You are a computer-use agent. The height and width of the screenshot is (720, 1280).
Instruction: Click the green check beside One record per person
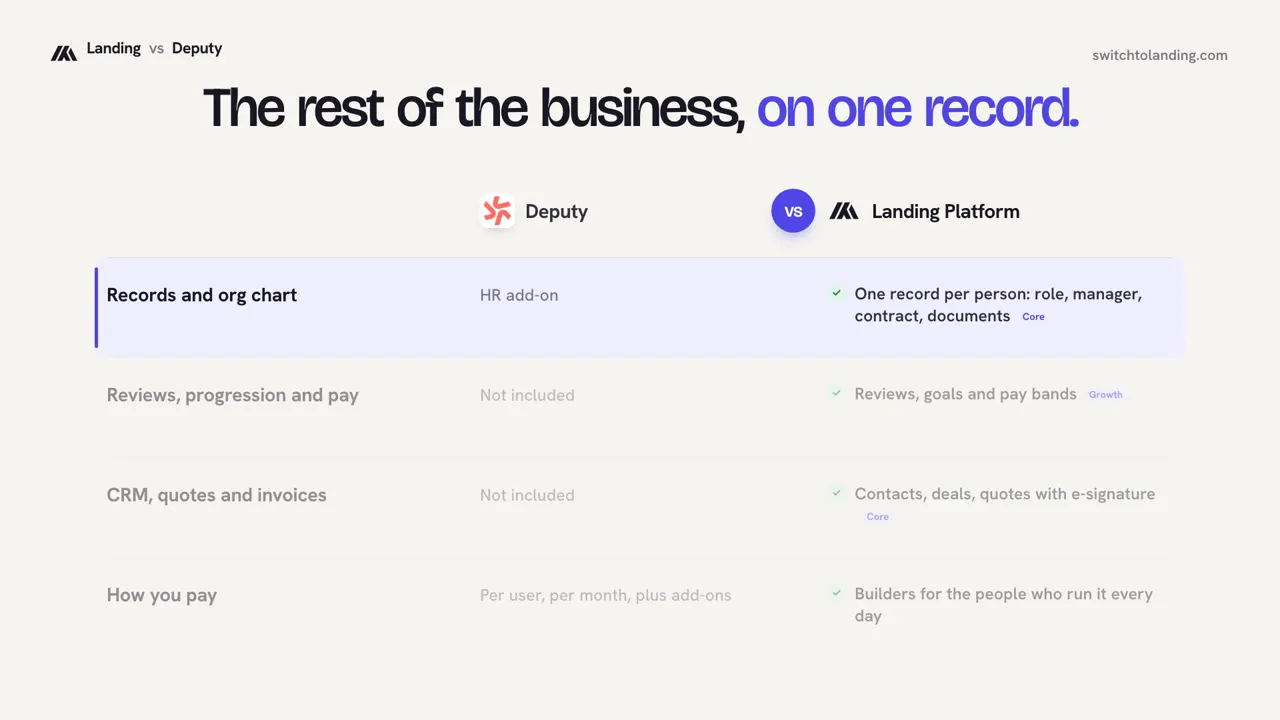[x=836, y=293]
